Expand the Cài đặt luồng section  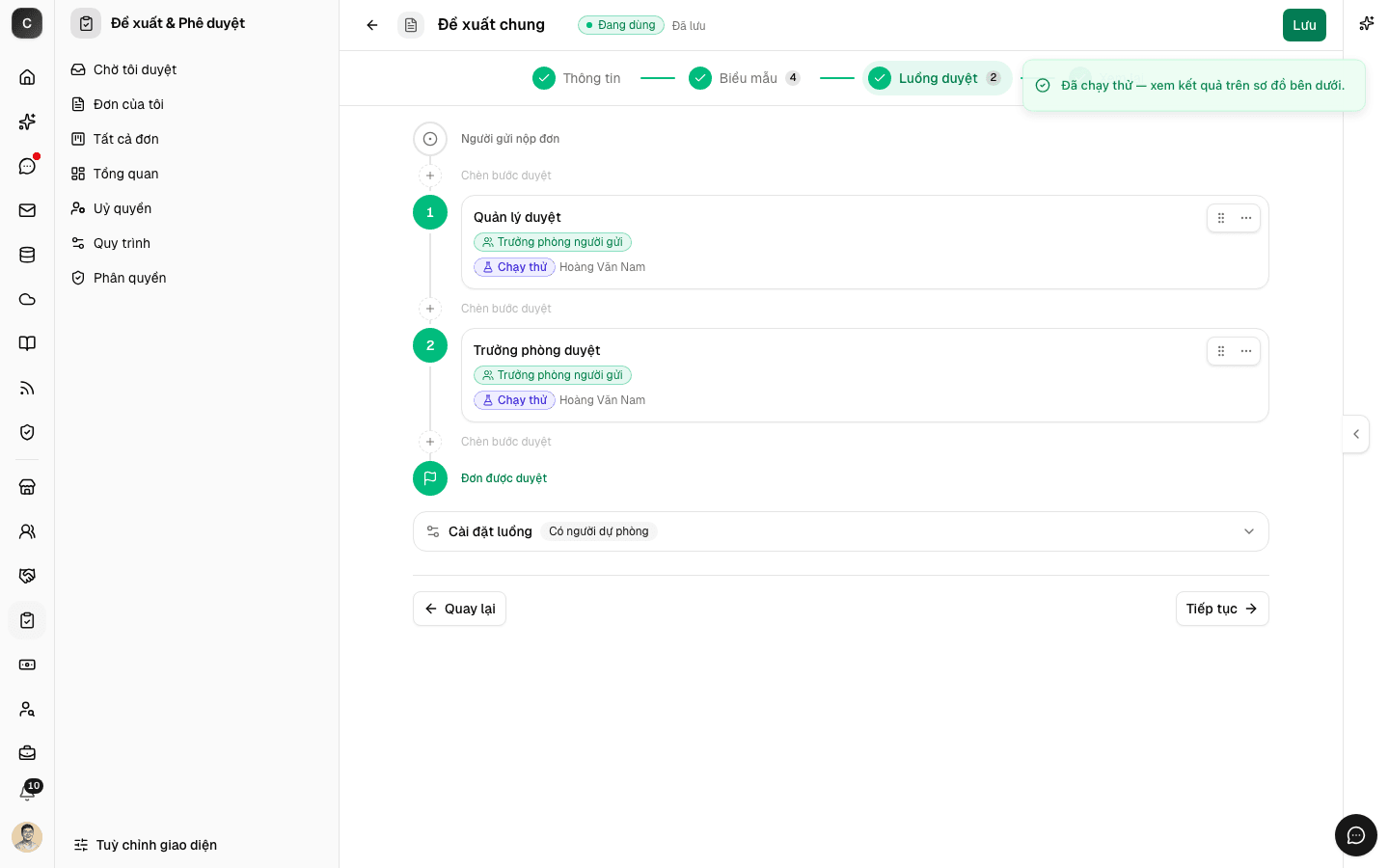tap(840, 531)
